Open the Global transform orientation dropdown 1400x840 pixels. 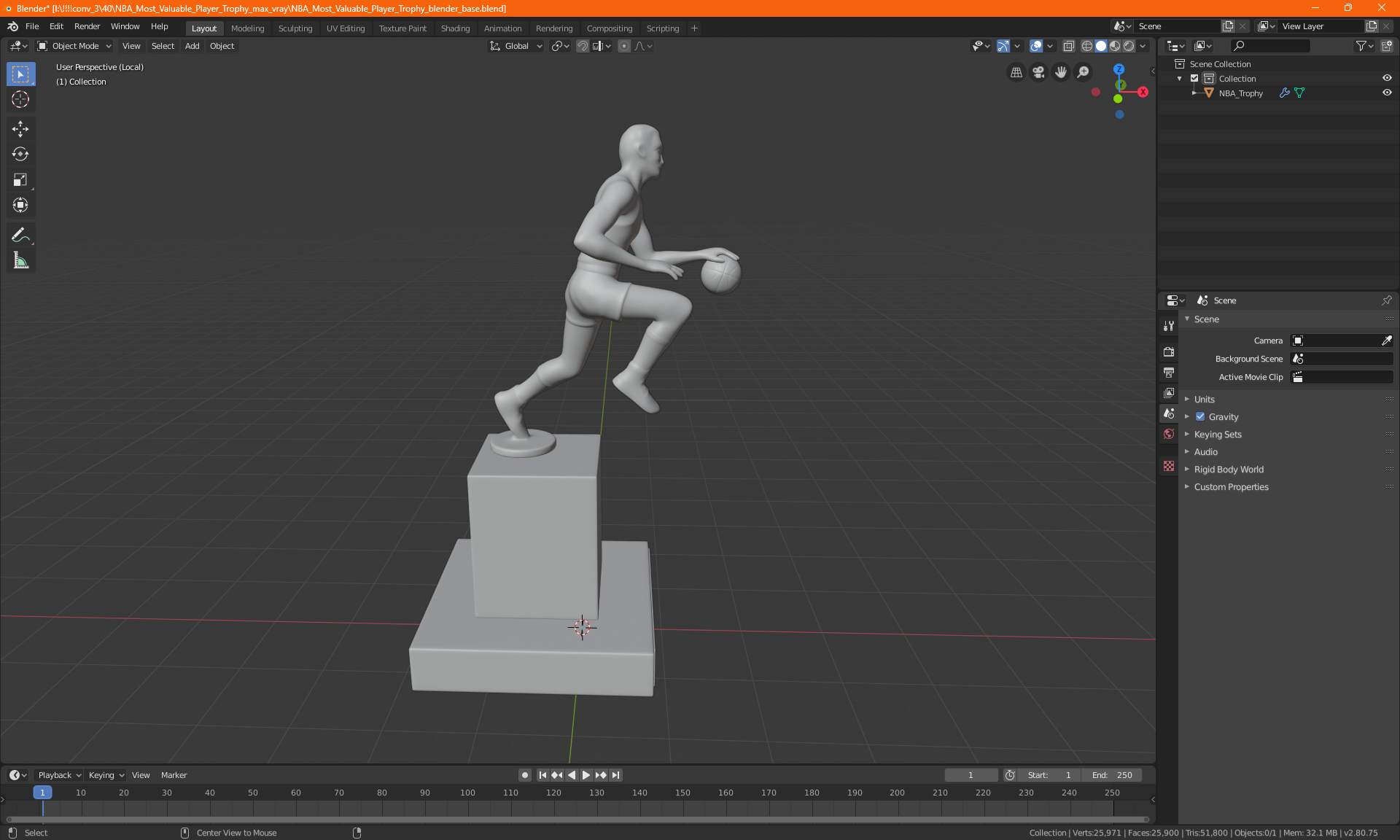[x=516, y=46]
